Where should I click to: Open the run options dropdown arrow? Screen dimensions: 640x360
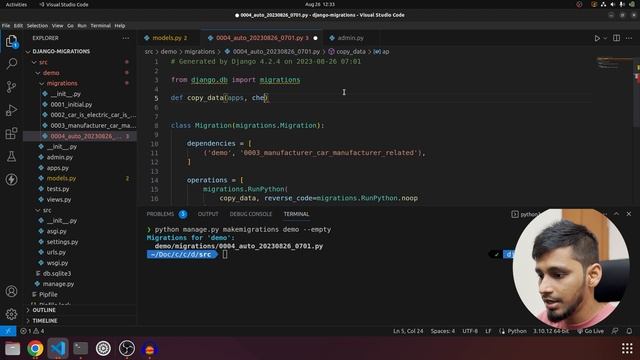click(605, 38)
